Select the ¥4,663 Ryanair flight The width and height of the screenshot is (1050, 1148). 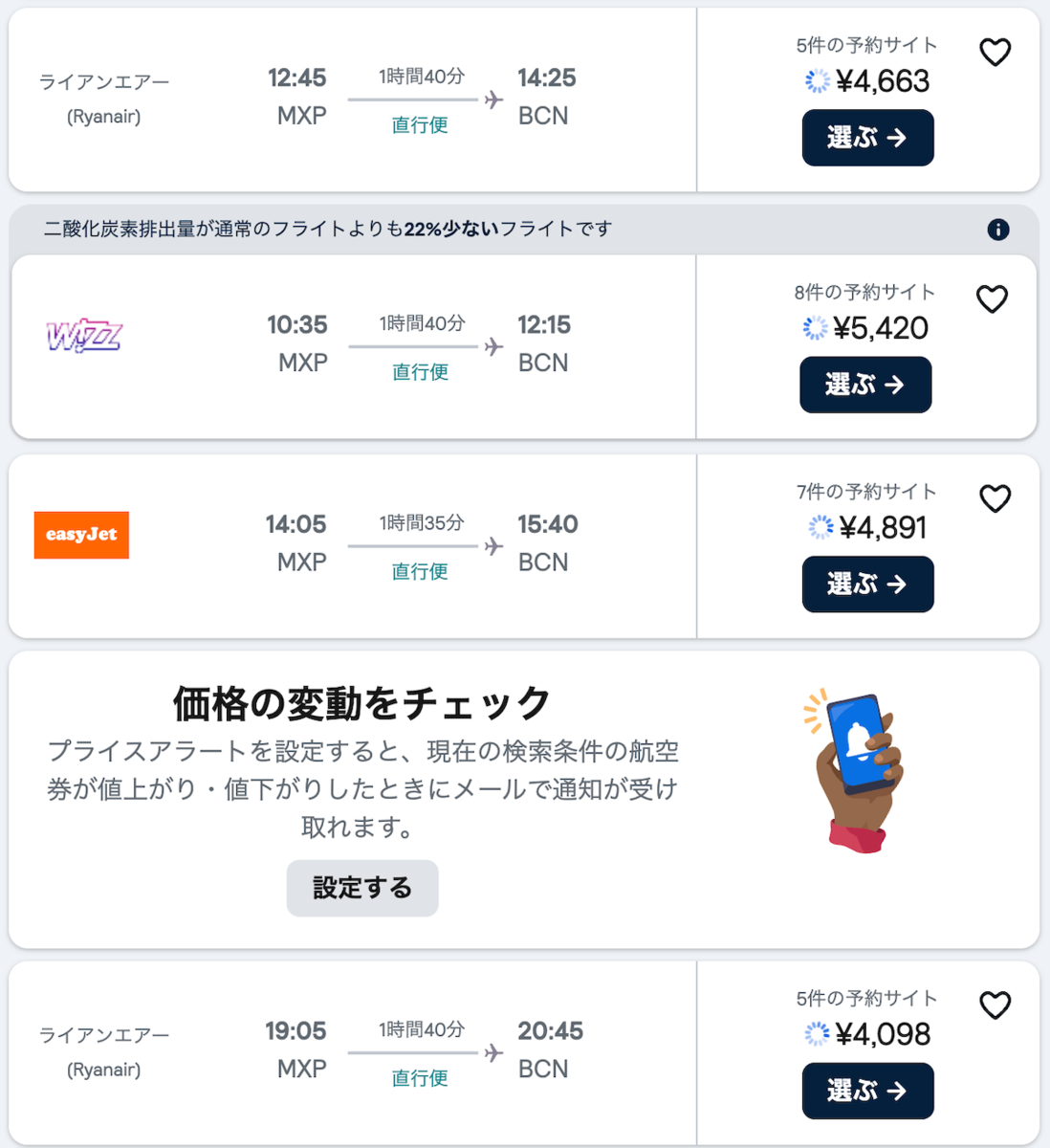click(x=867, y=138)
